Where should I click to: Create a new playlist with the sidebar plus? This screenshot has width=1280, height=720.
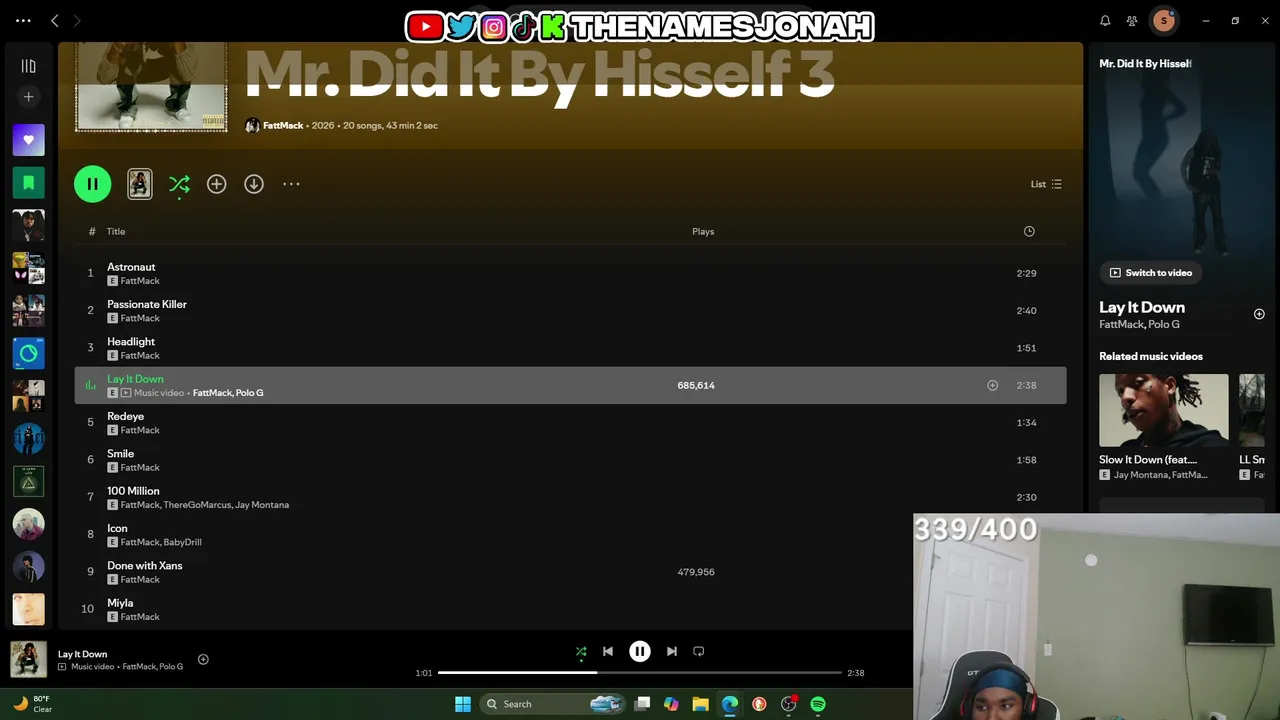pos(28,97)
